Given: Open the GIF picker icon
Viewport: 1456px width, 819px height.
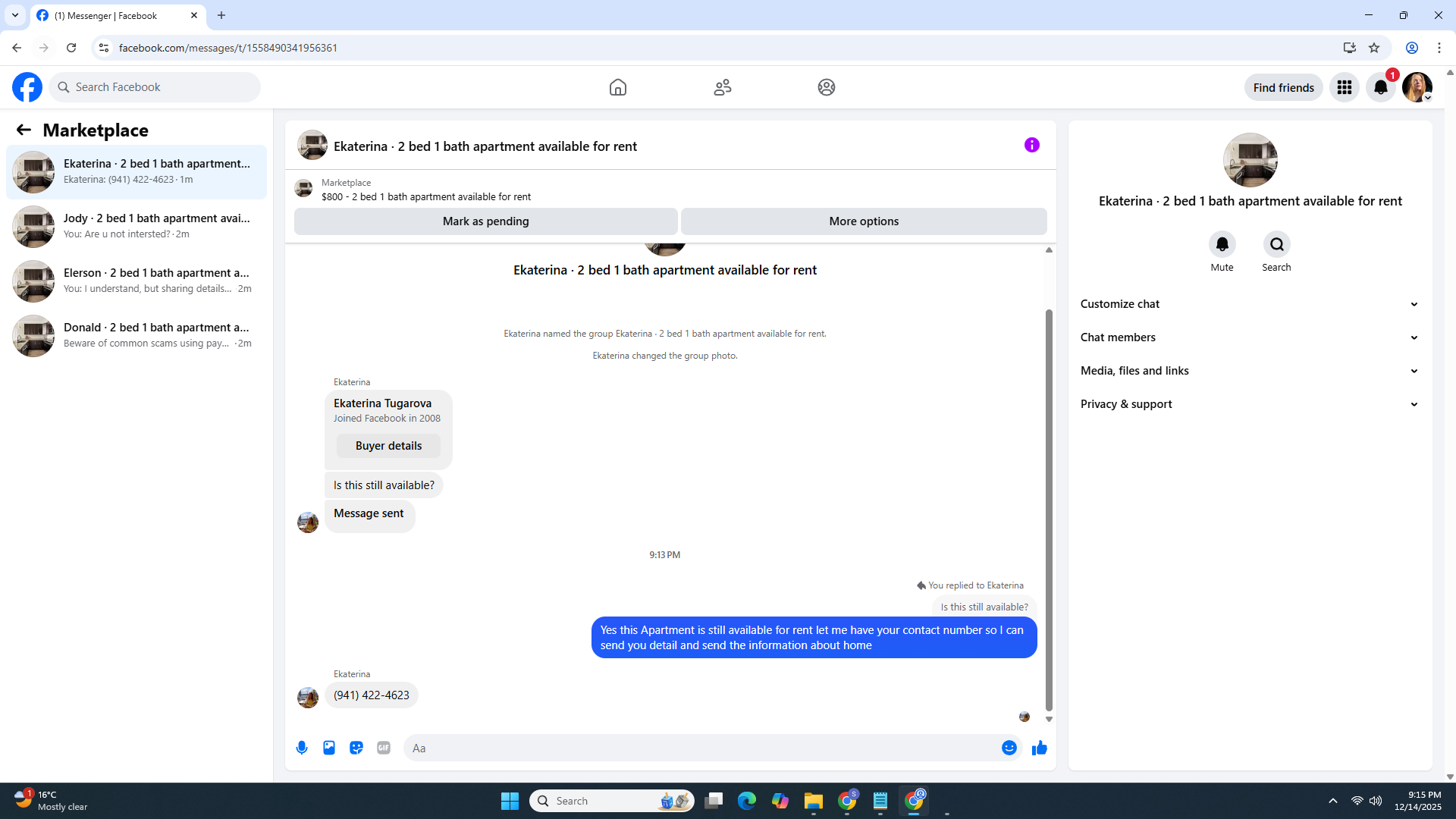Looking at the screenshot, I should (384, 748).
